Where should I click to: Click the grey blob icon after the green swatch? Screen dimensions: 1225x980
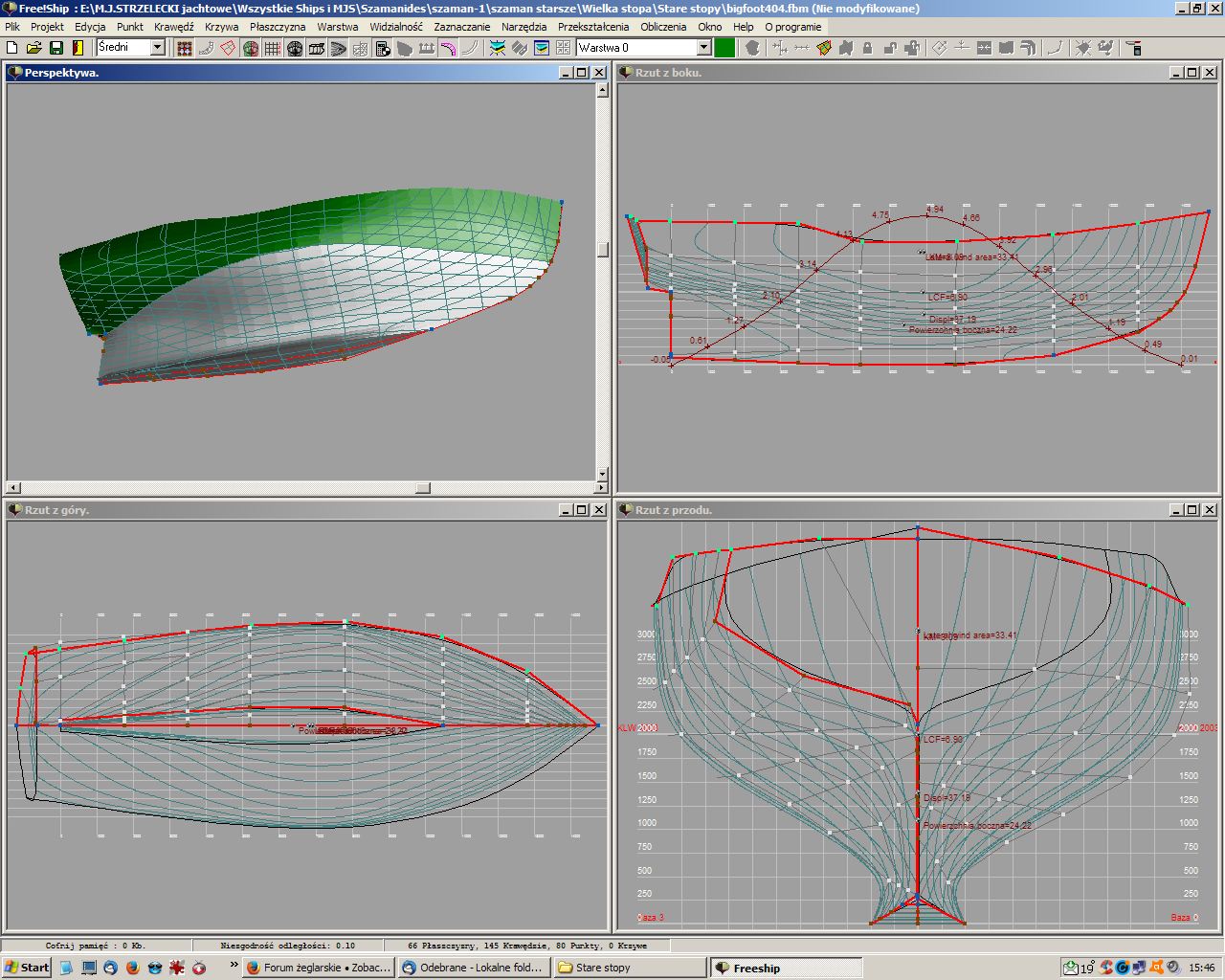coord(752,48)
